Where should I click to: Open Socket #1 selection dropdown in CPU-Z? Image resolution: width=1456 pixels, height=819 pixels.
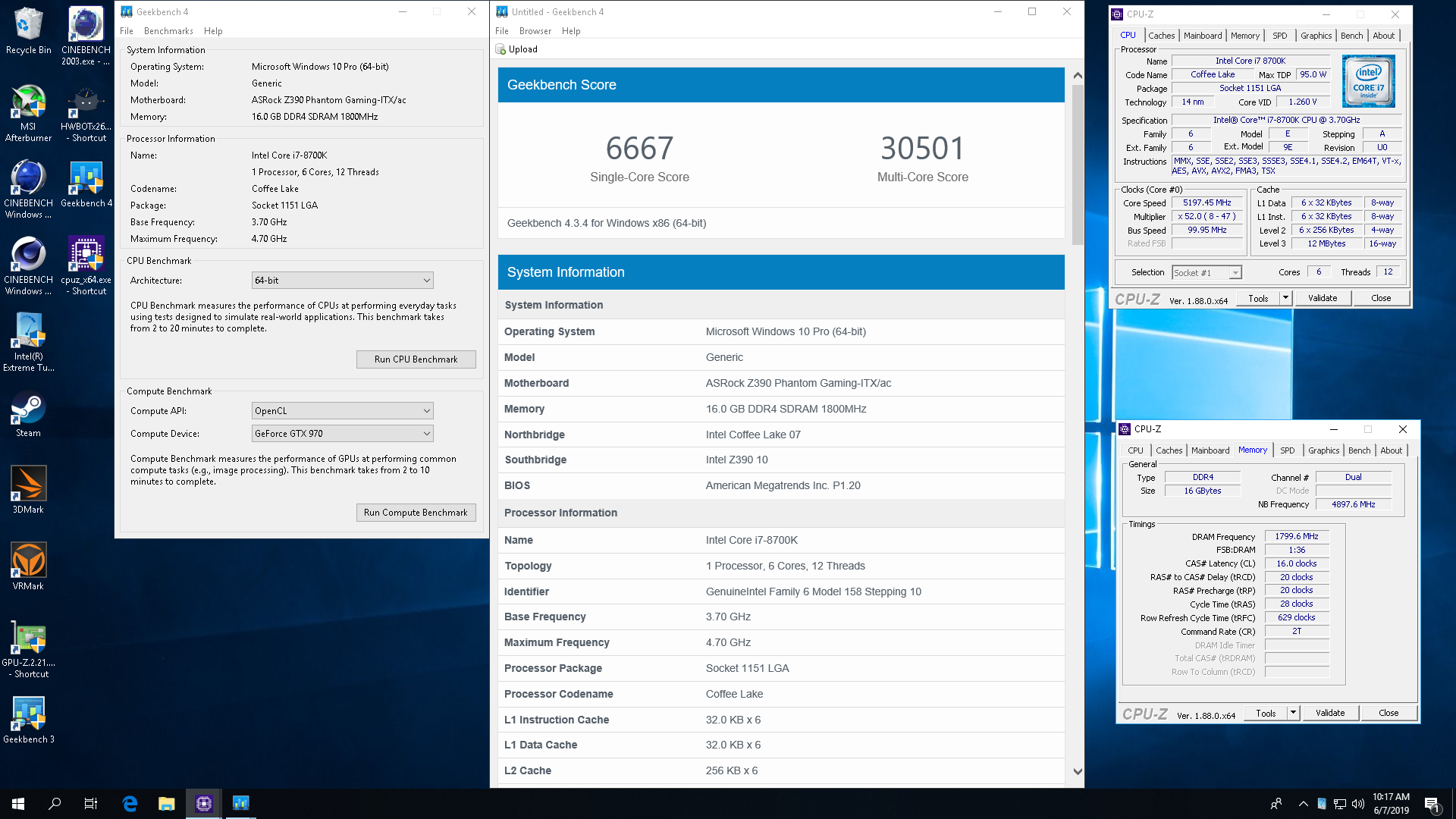point(1207,273)
